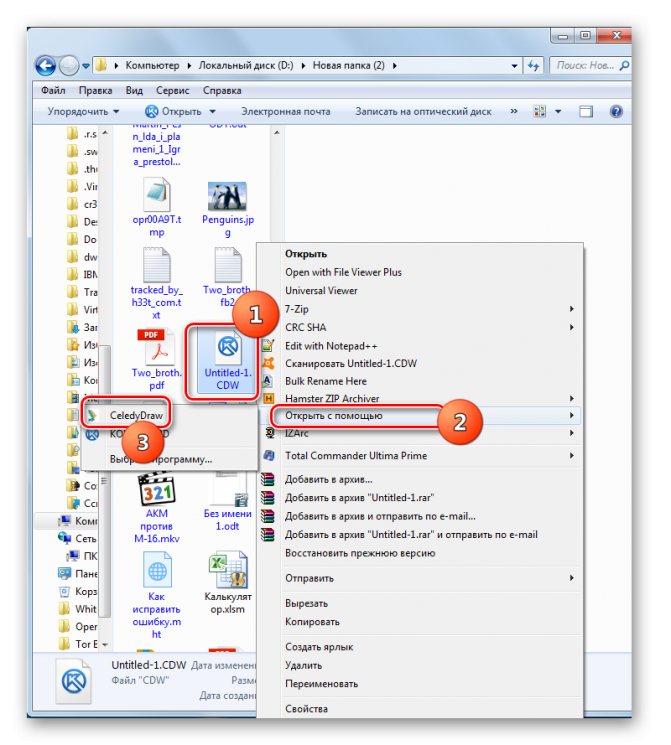Select the Калькулятор.xlsm Excel icon
Viewport: 671px width, 745px height.
coord(228,570)
